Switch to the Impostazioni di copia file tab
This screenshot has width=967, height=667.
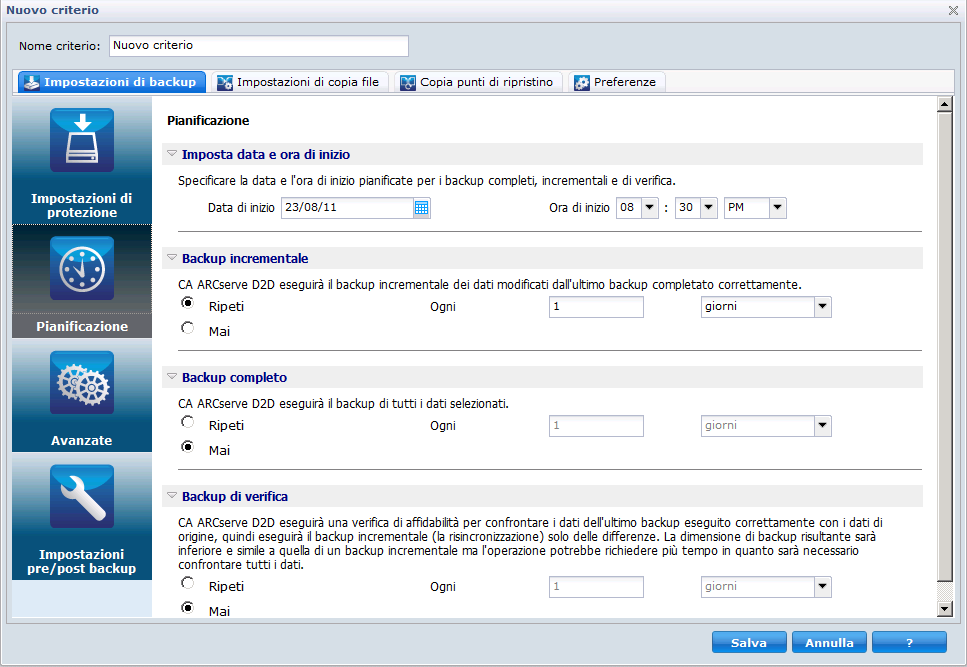click(299, 83)
